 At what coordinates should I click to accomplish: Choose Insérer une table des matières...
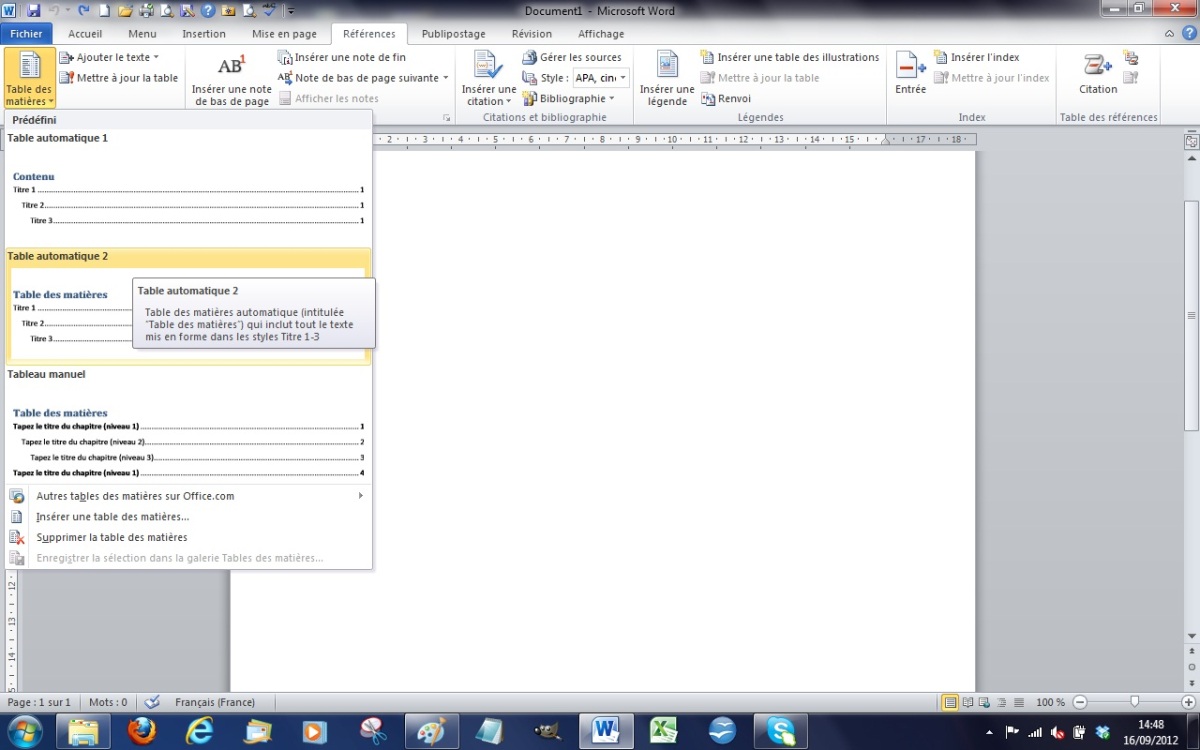(x=188, y=517)
